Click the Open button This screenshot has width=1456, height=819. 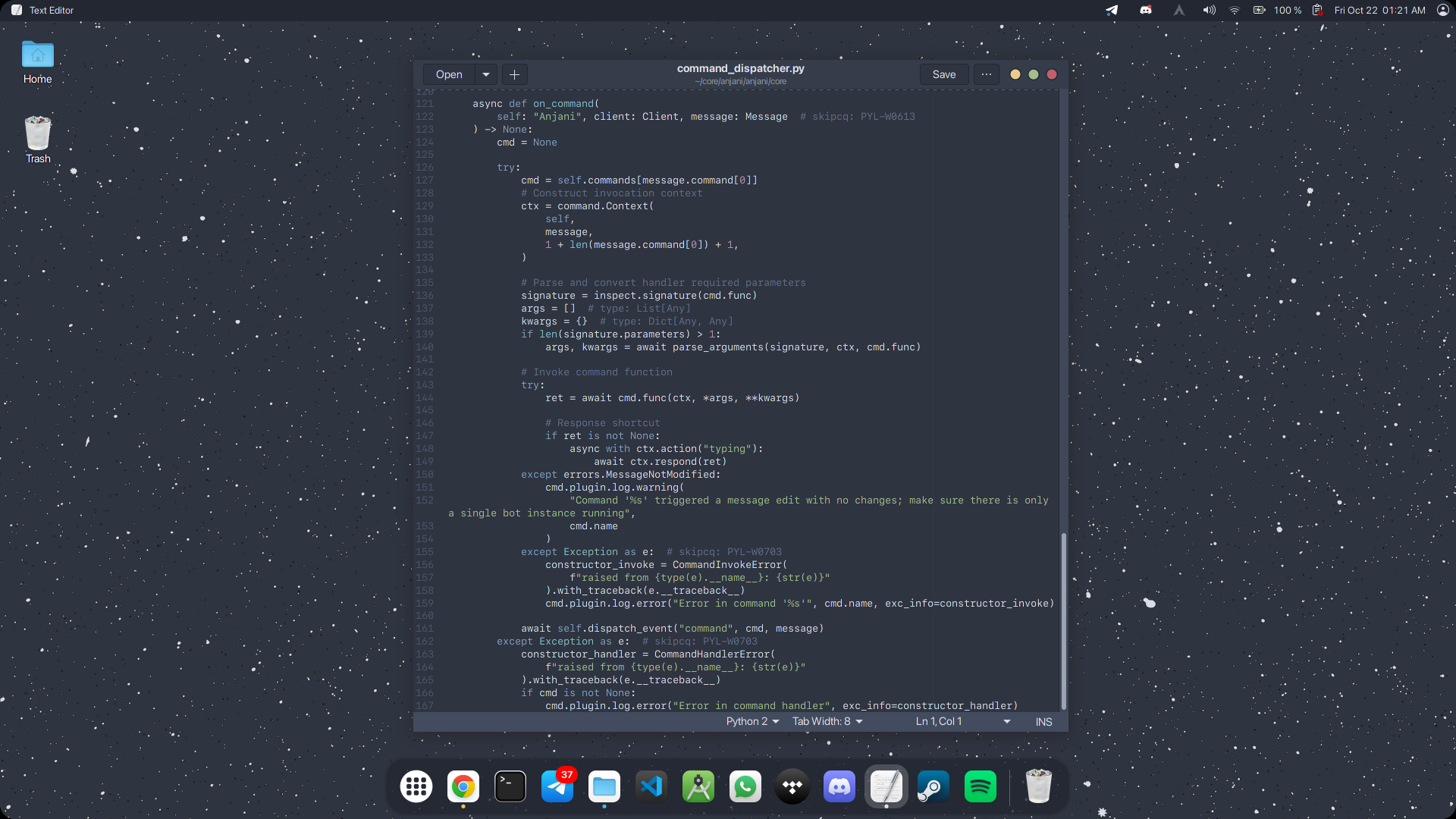pos(449,74)
